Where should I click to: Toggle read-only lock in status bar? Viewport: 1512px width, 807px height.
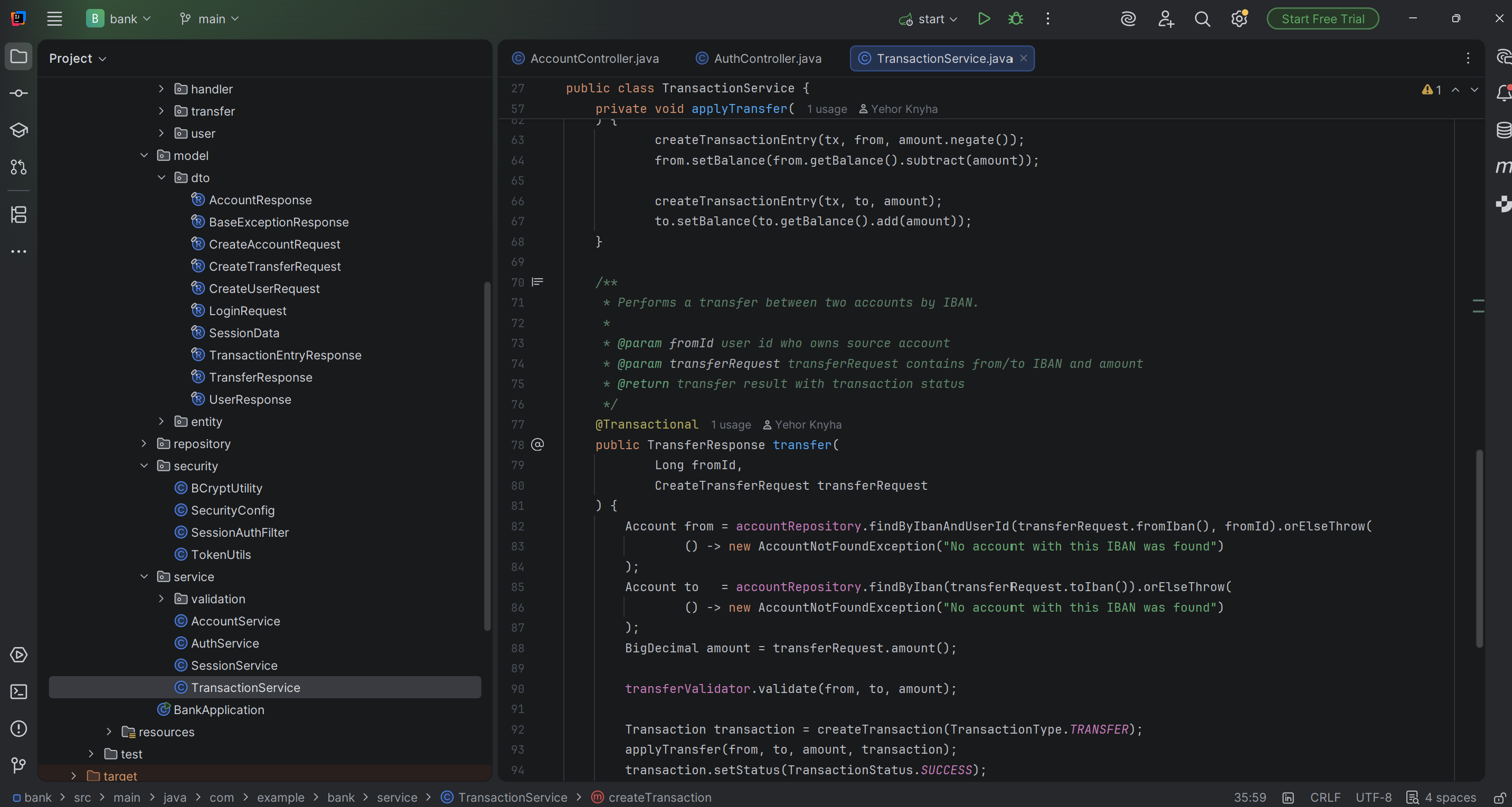1499,797
